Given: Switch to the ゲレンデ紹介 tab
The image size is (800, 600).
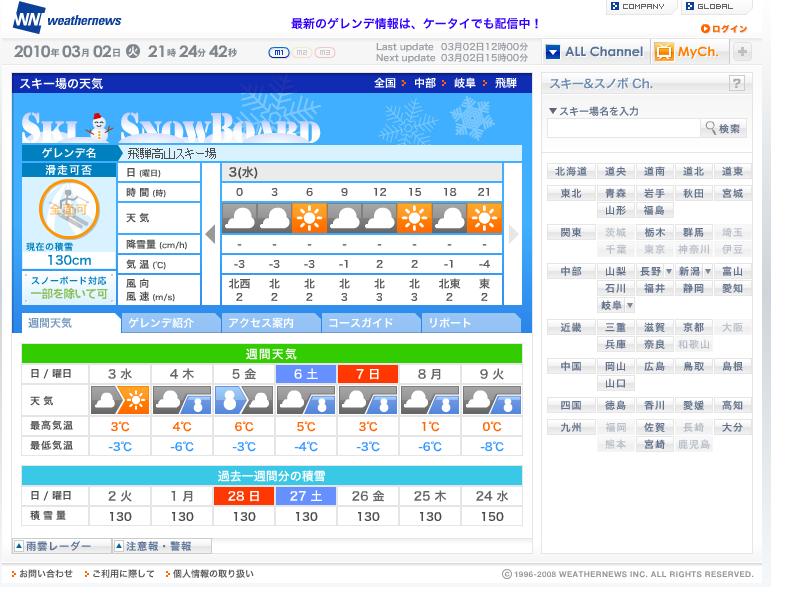Looking at the screenshot, I should pyautogui.click(x=171, y=323).
